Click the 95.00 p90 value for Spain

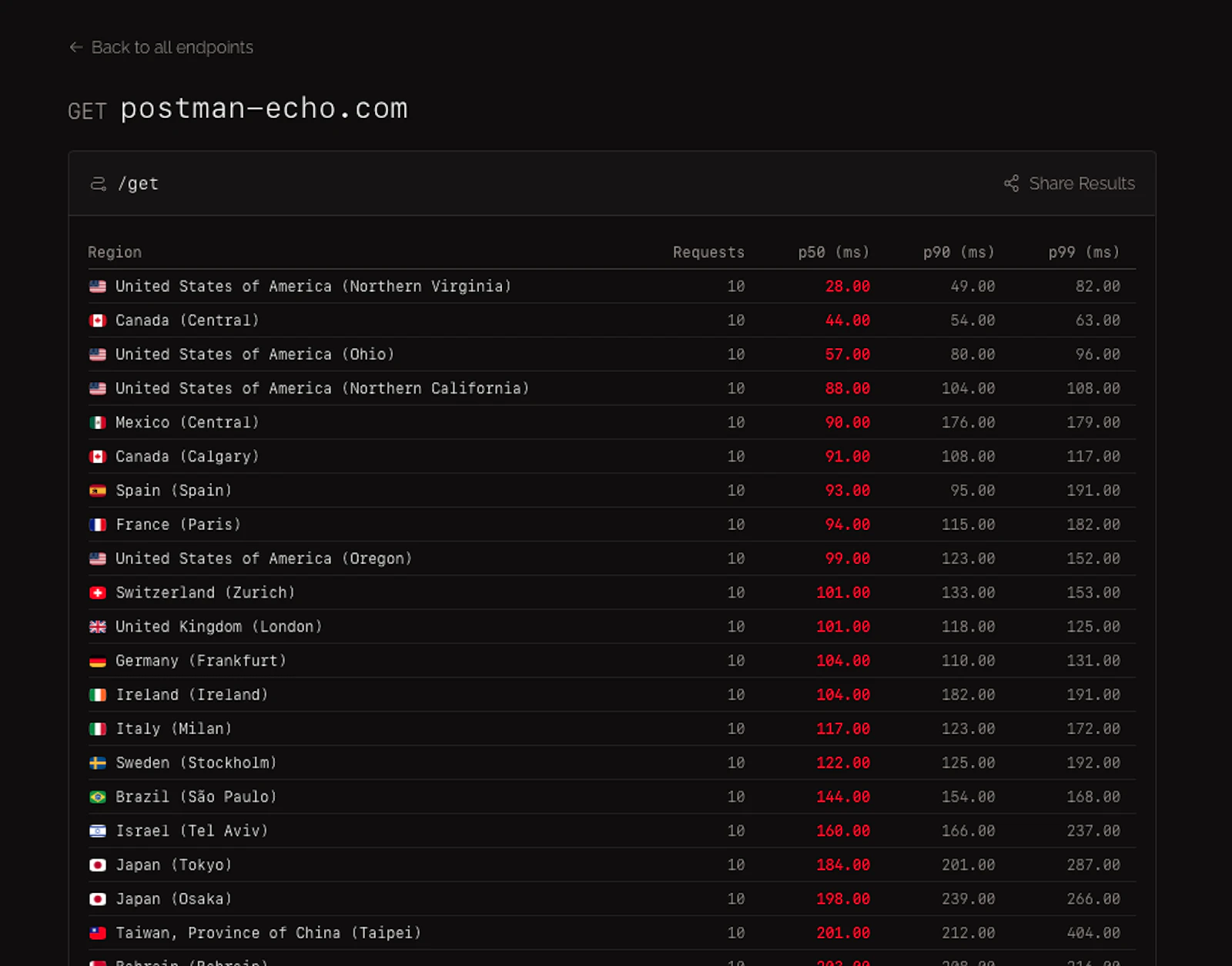click(x=973, y=491)
